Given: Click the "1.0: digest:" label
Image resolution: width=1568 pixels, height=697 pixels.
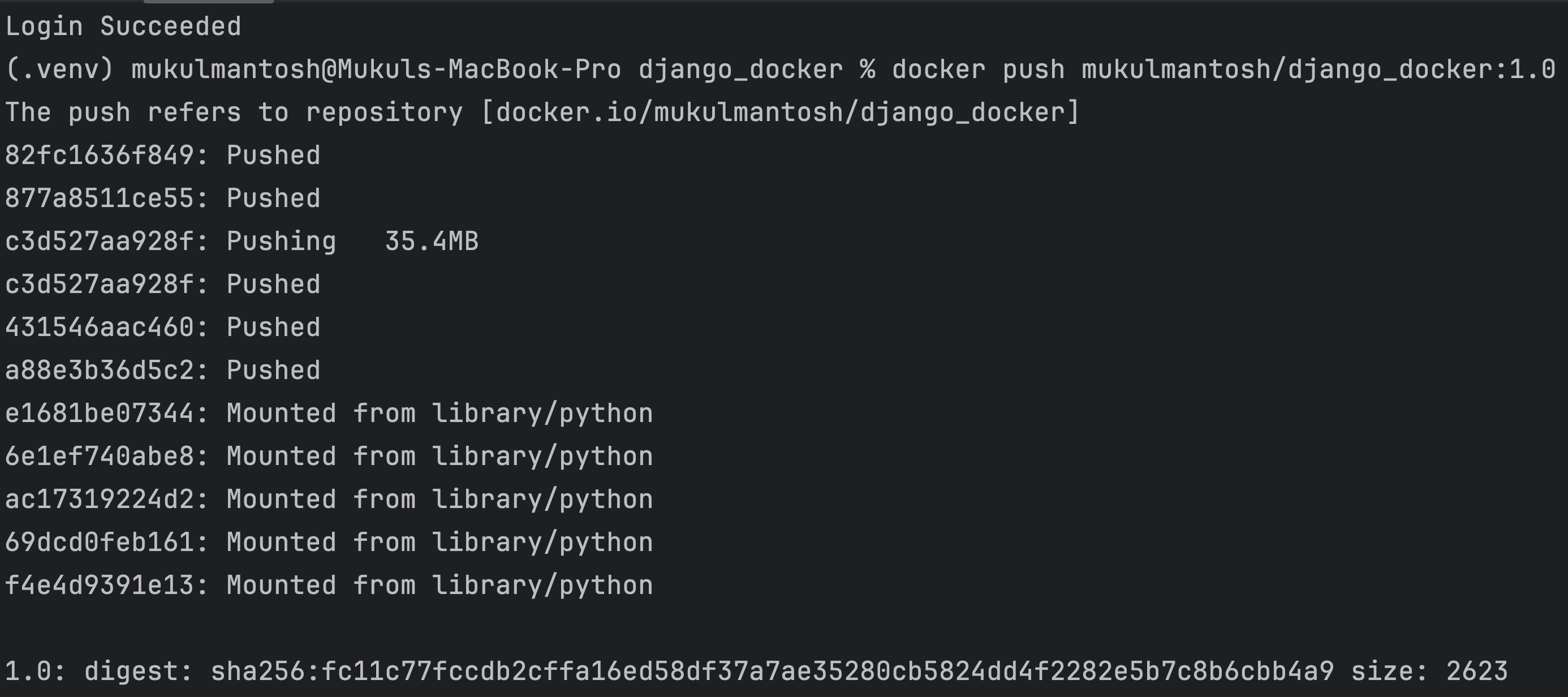Looking at the screenshot, I should click(98, 672).
